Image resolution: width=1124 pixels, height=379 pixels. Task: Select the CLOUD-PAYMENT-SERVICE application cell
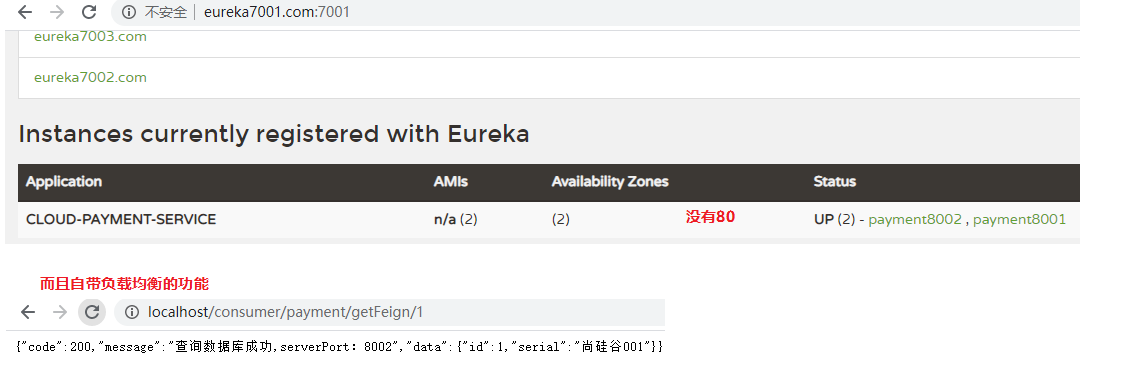coord(121,219)
